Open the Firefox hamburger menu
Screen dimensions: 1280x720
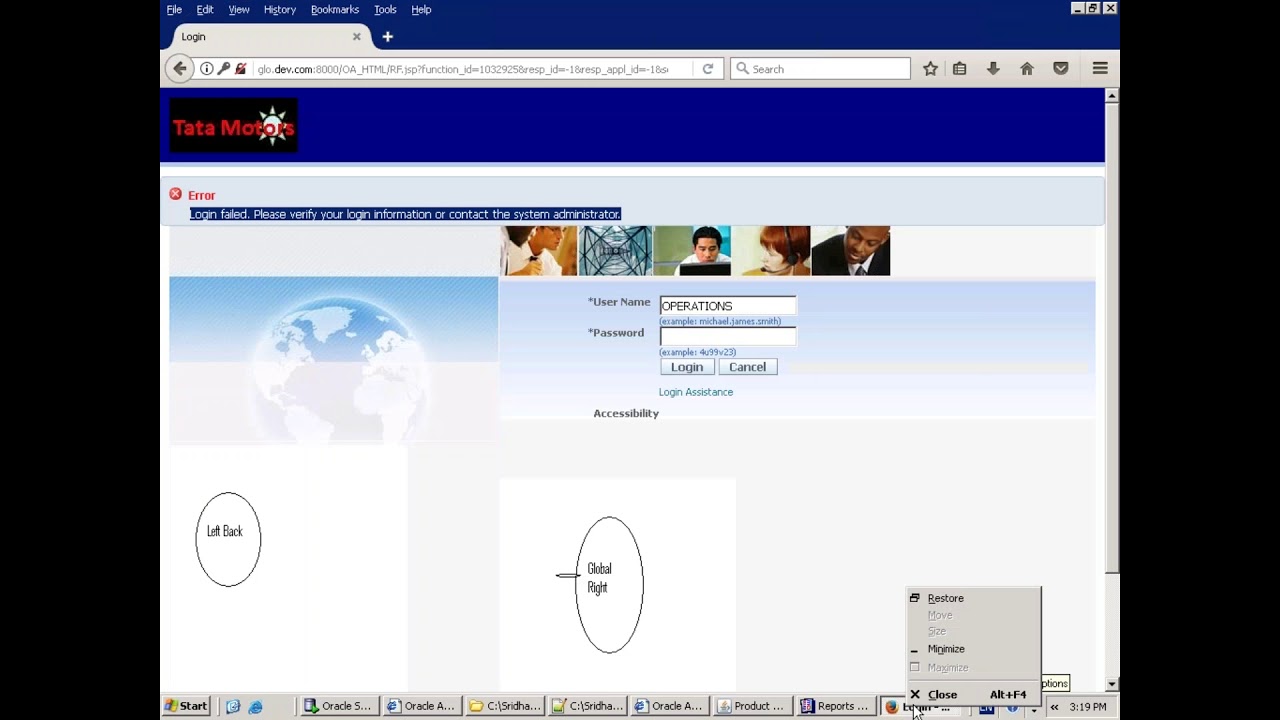coord(1100,69)
